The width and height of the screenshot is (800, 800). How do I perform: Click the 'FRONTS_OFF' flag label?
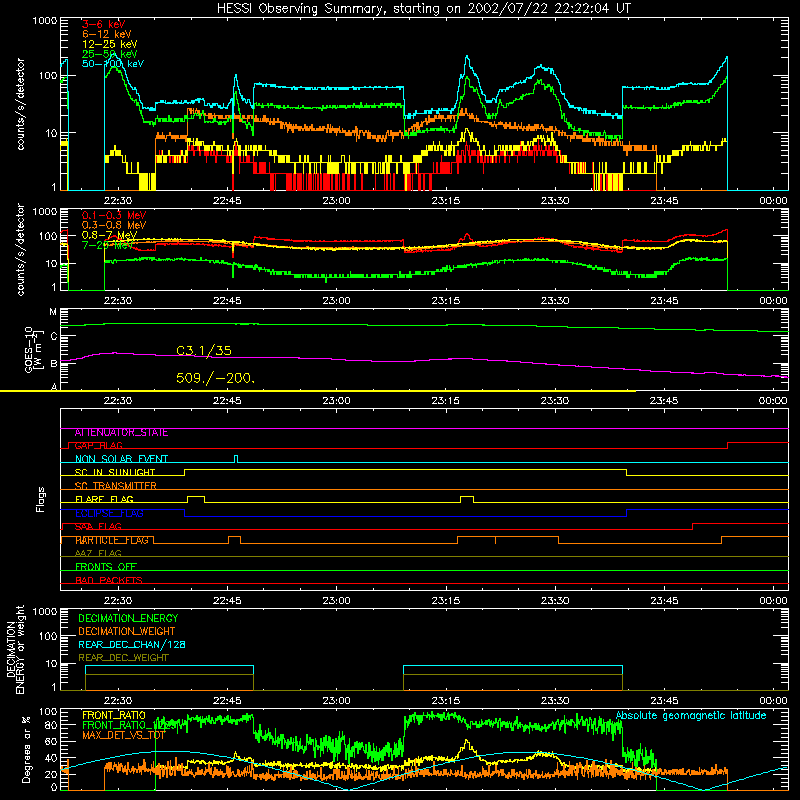pyautogui.click(x=106, y=567)
